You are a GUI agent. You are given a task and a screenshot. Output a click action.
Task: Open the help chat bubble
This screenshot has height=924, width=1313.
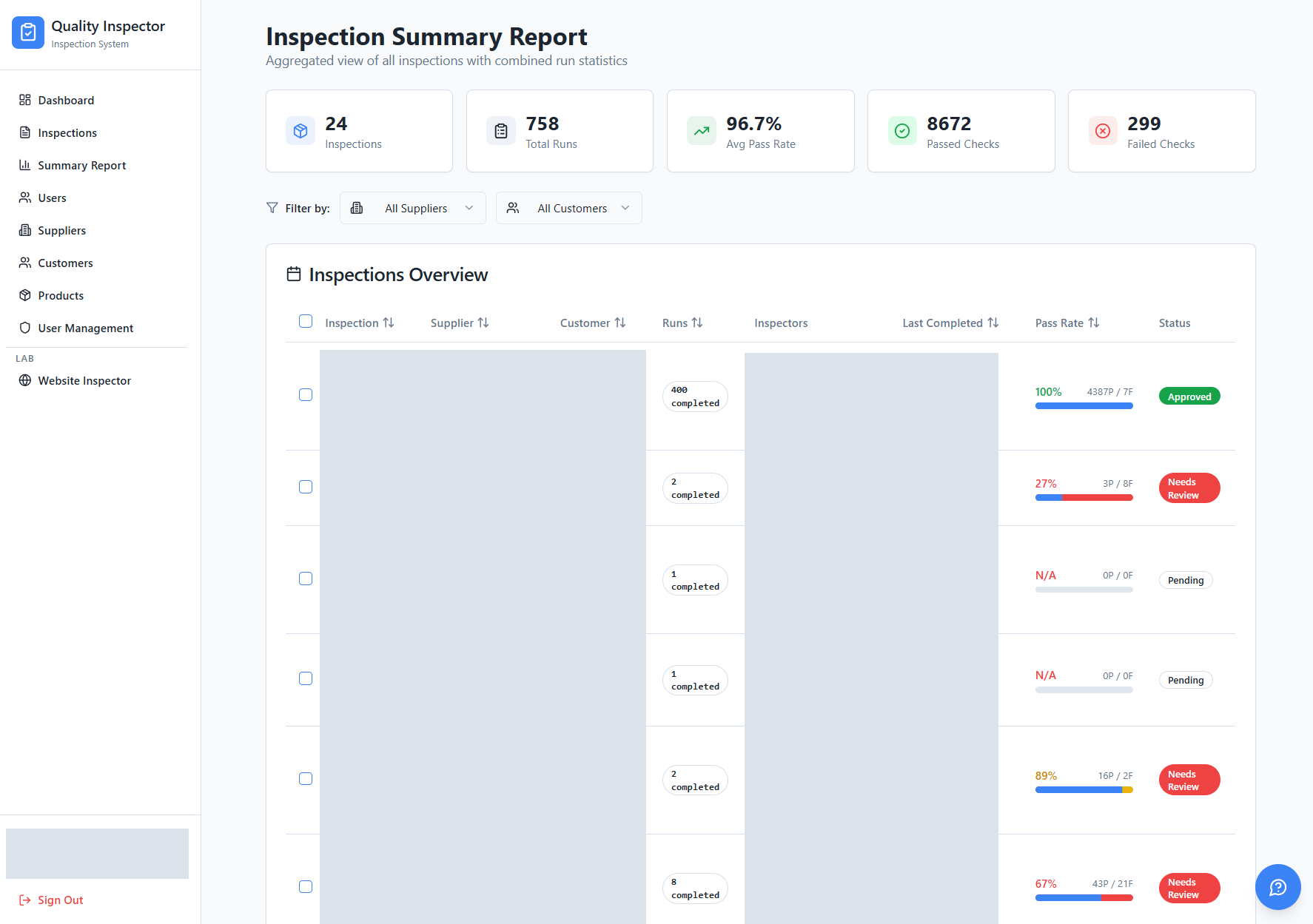pyautogui.click(x=1277, y=887)
